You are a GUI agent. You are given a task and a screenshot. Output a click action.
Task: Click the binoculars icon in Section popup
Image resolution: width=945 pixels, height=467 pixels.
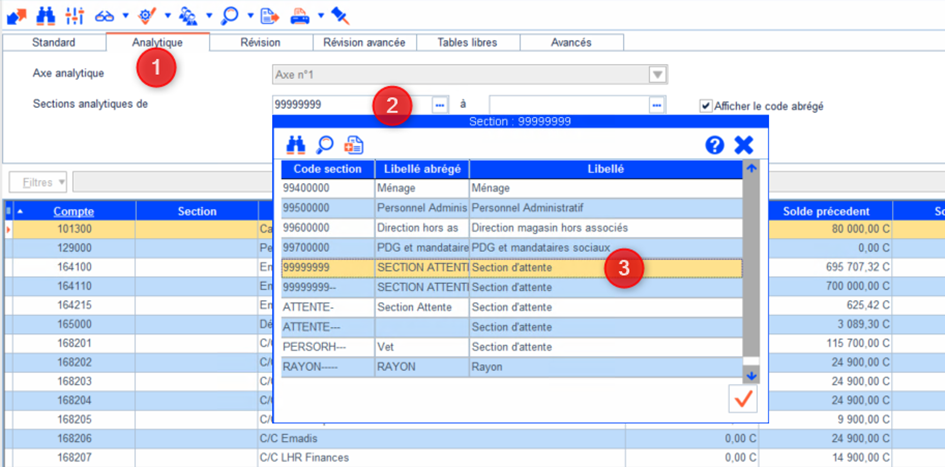coord(296,145)
